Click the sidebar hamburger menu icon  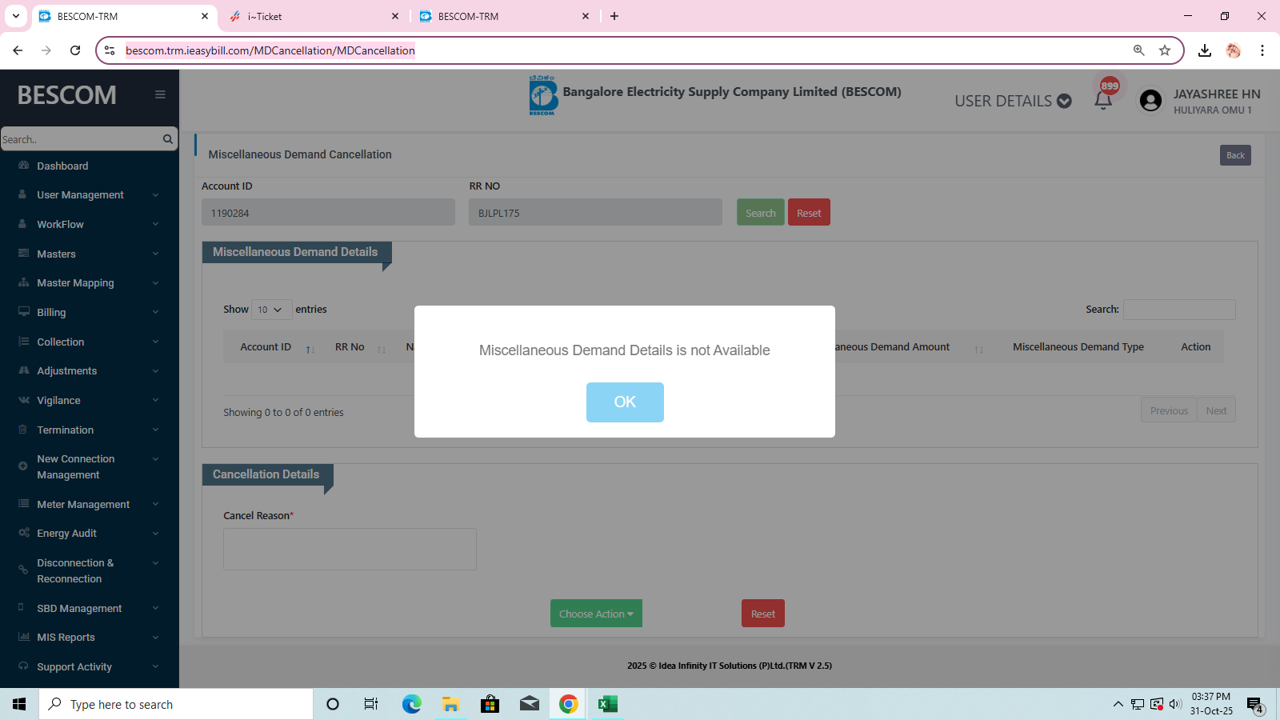pyautogui.click(x=160, y=95)
